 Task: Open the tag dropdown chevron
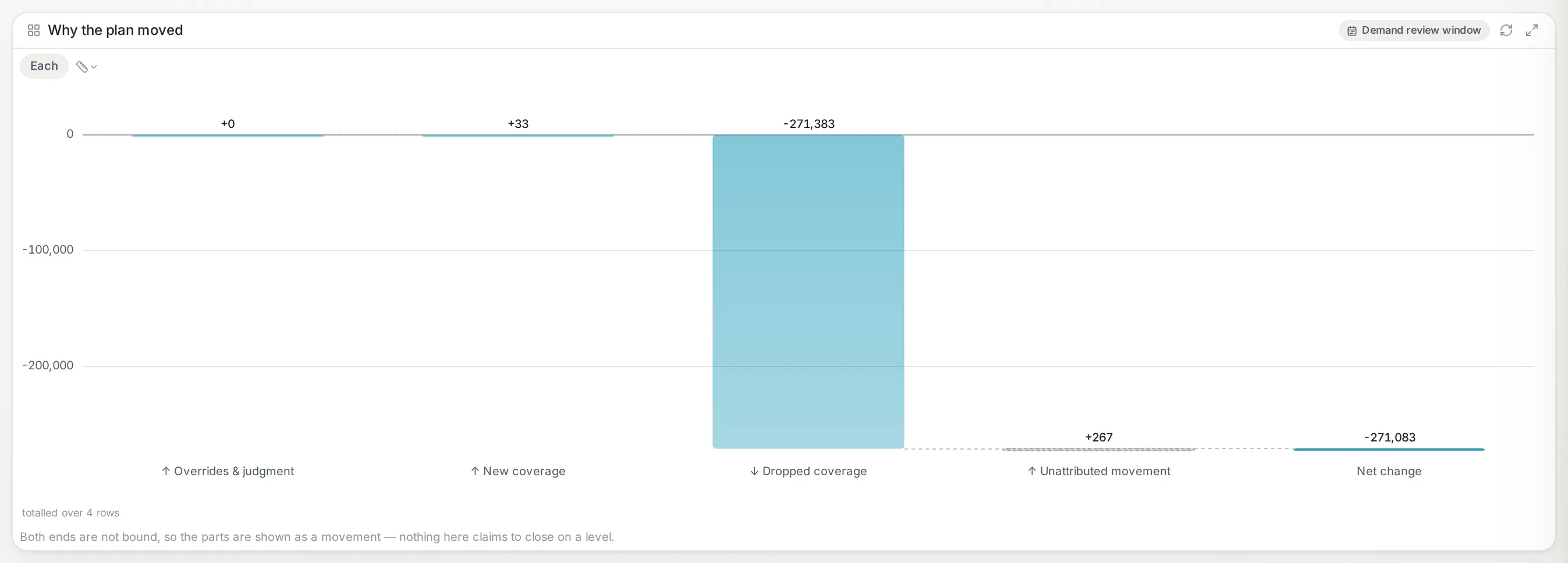94,67
